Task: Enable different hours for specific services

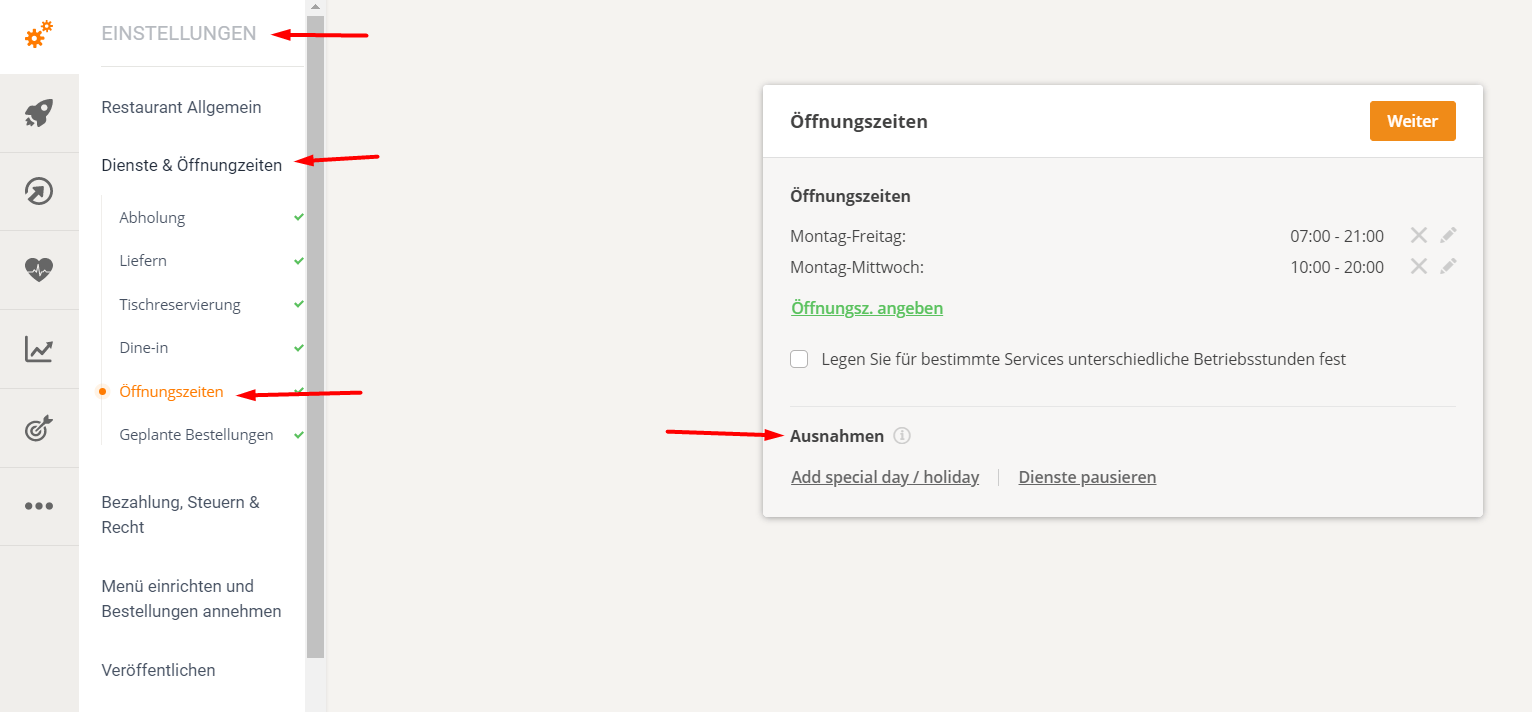Action: (x=799, y=359)
